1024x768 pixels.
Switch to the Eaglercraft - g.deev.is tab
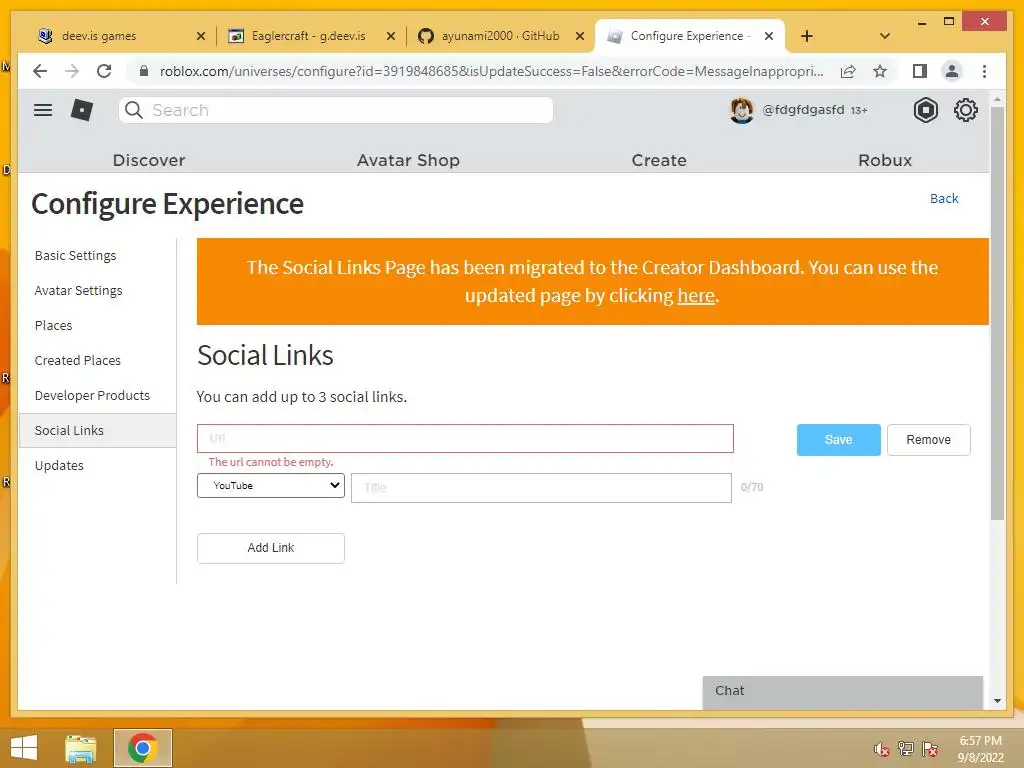pyautogui.click(x=310, y=36)
